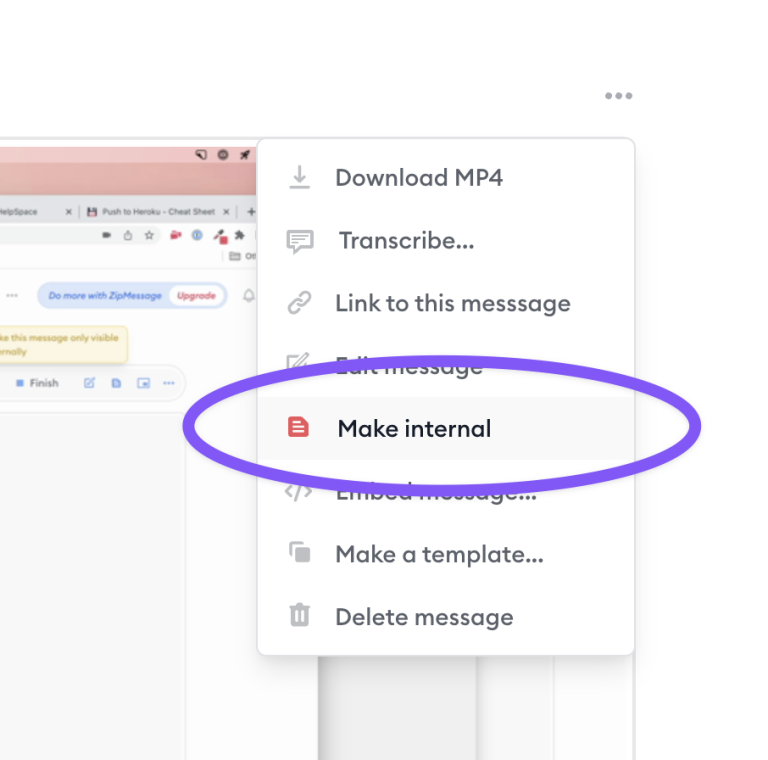Viewport: 768px width, 760px height.
Task: Close the Push to Heroku browser tab
Action: [x=226, y=212]
